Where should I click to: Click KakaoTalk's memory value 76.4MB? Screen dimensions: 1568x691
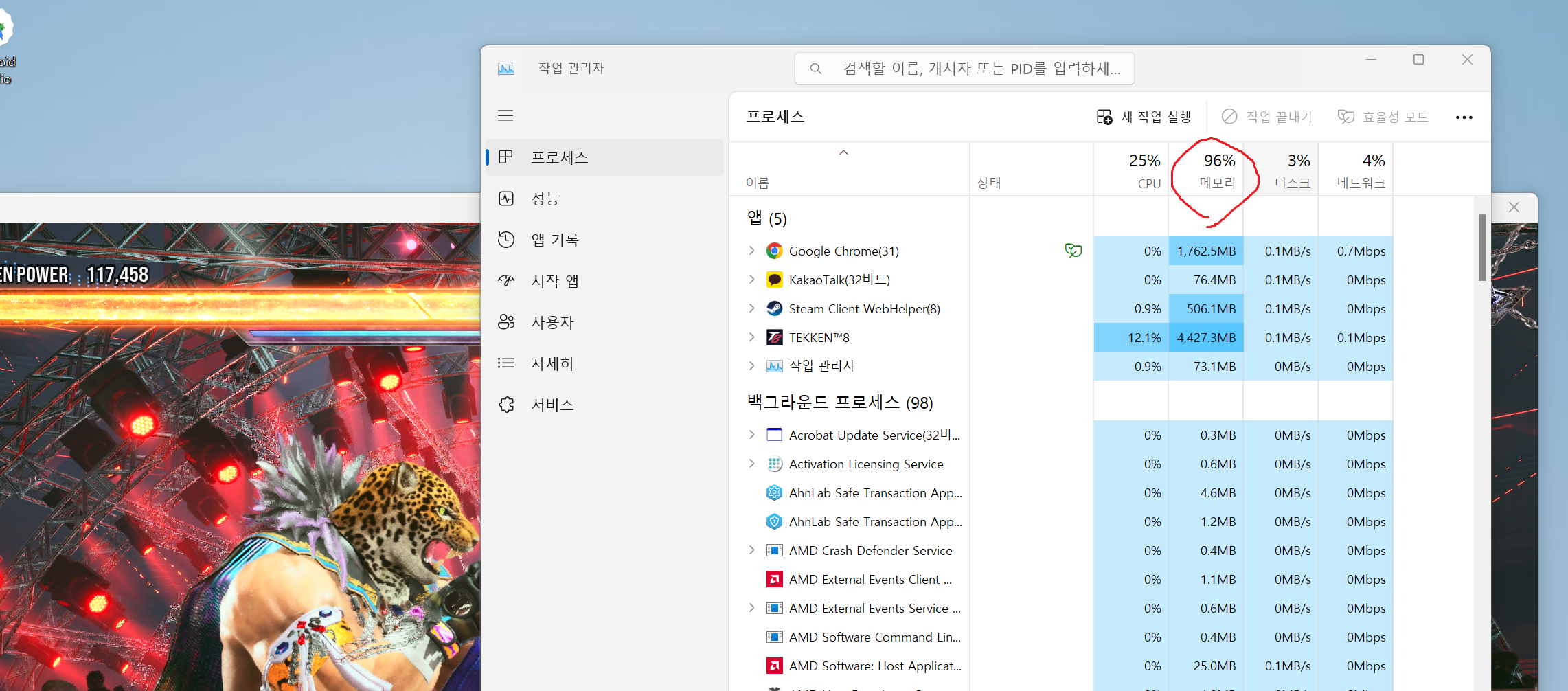click(1206, 280)
